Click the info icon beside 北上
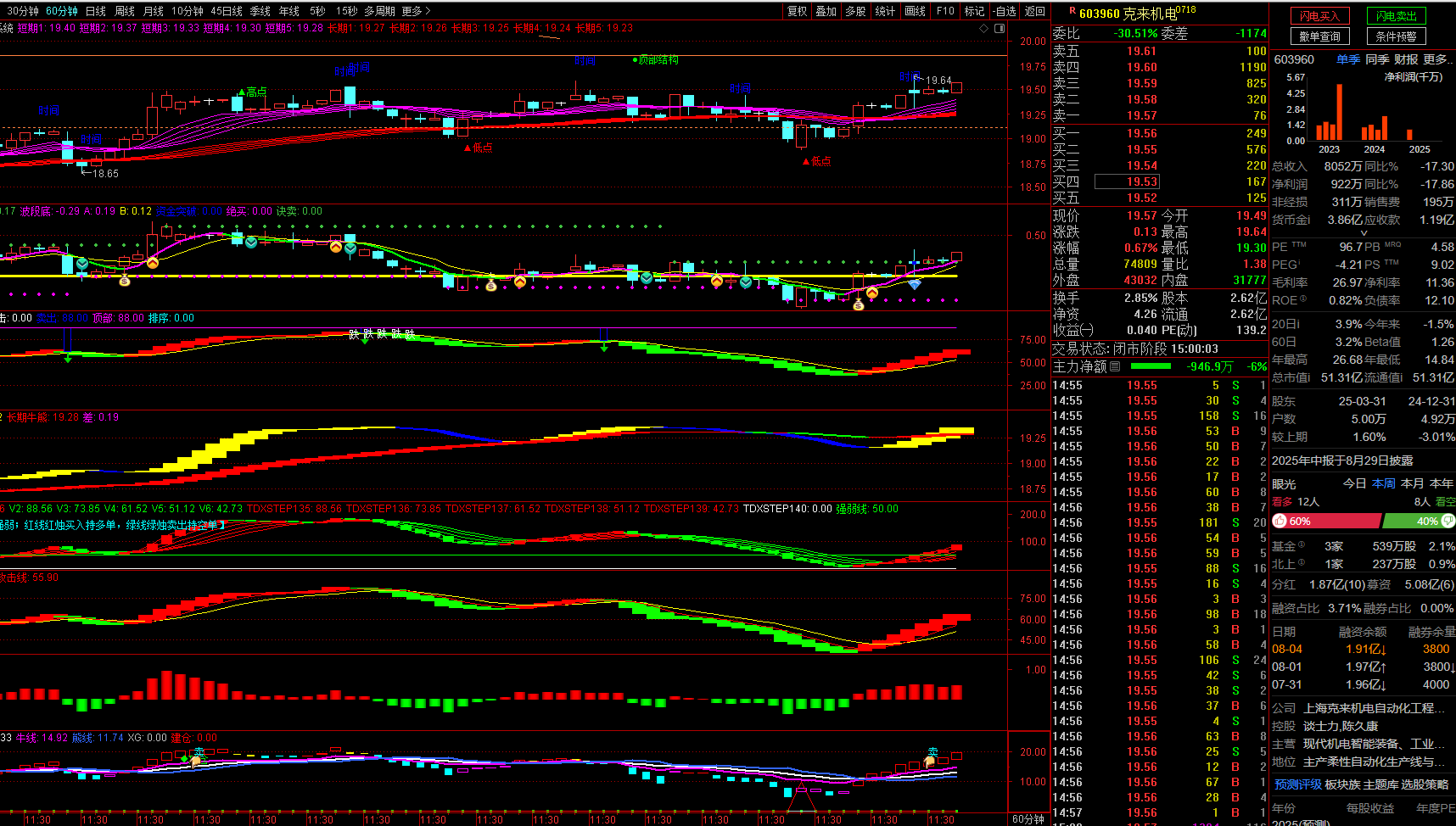The height and width of the screenshot is (826, 1456). click(x=1302, y=563)
